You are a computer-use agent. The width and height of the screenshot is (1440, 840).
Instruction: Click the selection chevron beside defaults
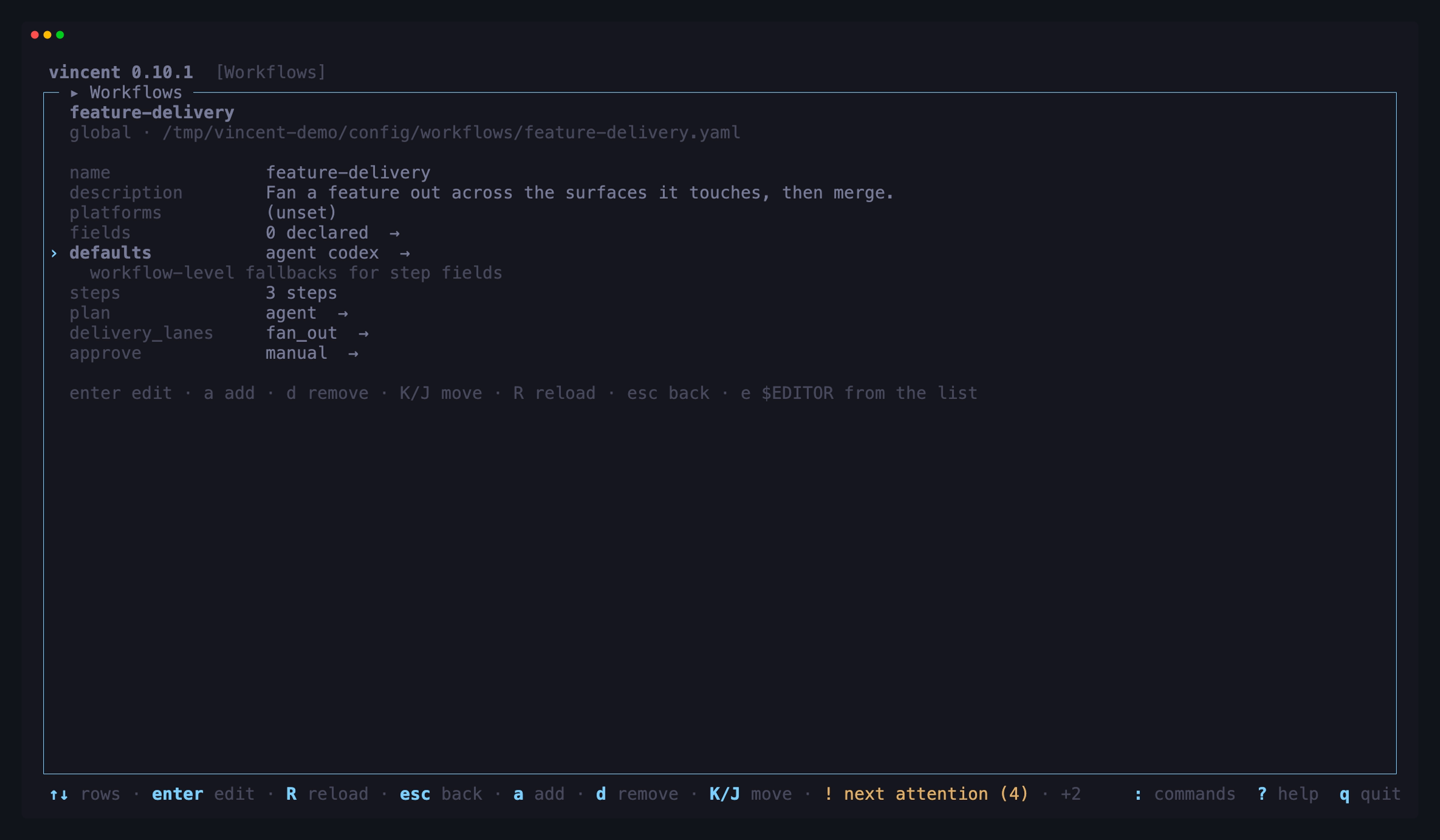point(54,254)
